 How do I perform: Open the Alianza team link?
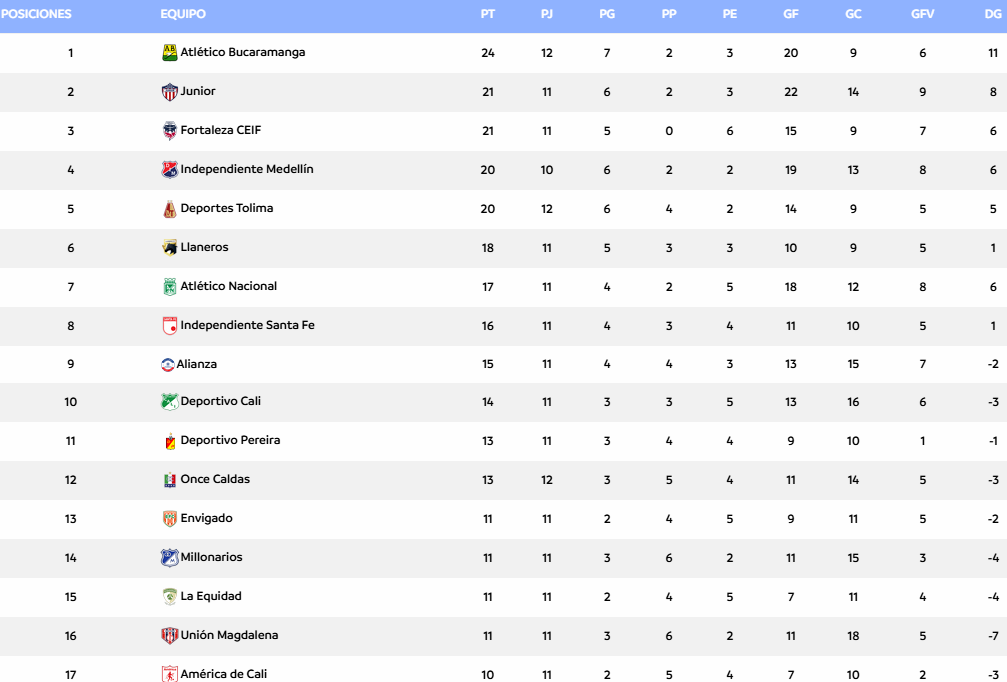[197, 364]
